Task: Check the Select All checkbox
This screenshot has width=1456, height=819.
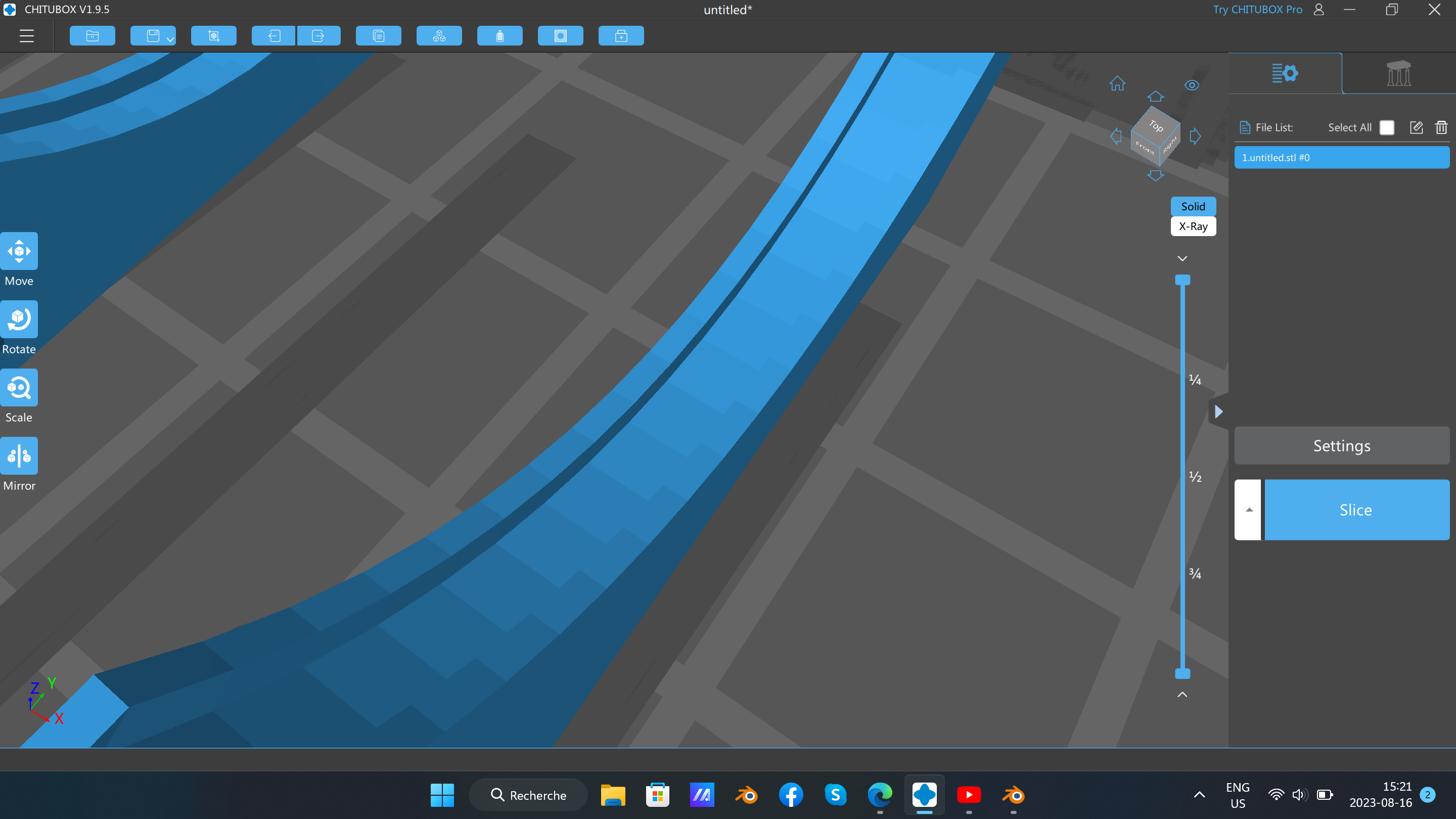Action: pos(1386,127)
